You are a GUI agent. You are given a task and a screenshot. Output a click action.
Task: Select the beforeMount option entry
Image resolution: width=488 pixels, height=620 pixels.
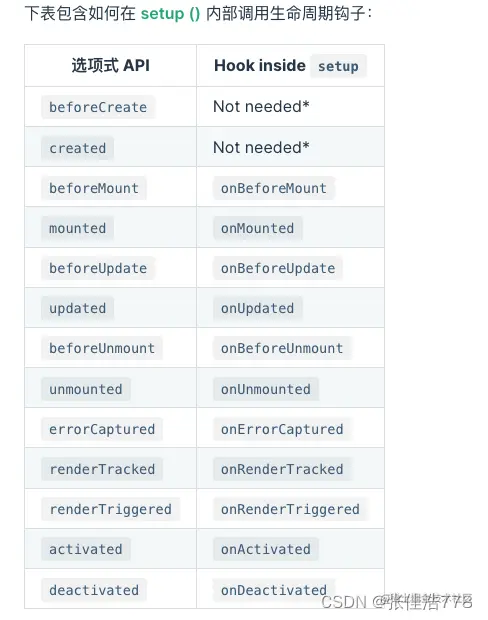[x=94, y=188]
